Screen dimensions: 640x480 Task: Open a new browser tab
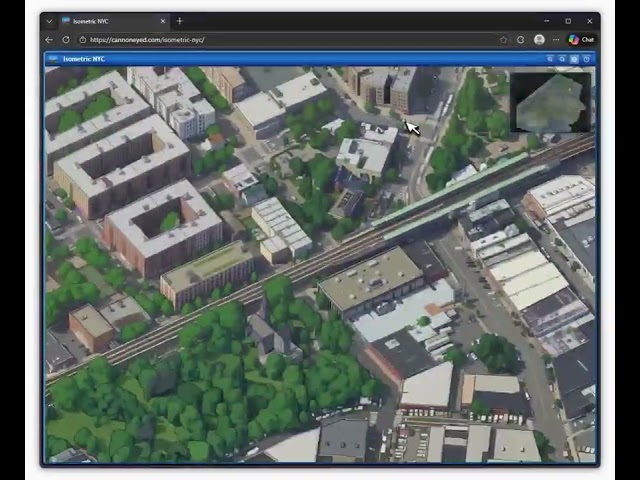[x=180, y=21]
